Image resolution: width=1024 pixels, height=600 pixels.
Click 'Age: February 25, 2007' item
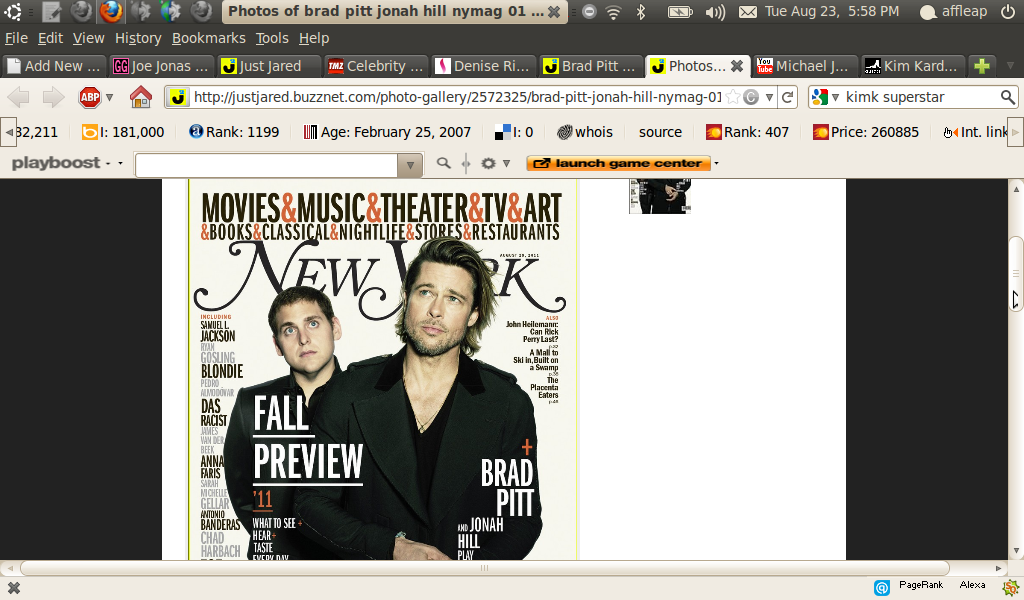point(387,133)
